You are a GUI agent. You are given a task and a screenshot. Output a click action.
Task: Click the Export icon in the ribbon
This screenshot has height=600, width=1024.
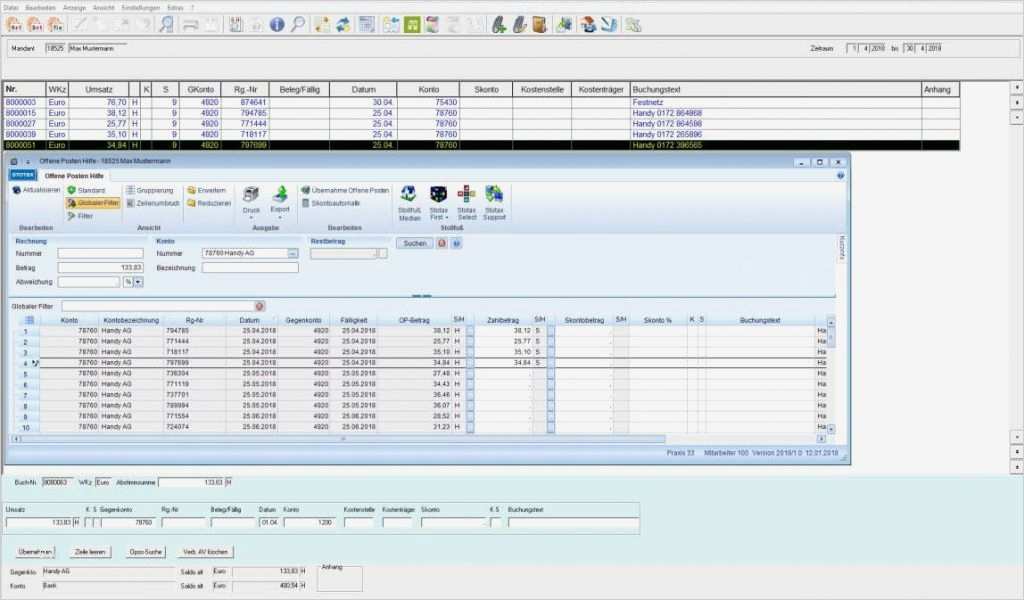[x=280, y=195]
